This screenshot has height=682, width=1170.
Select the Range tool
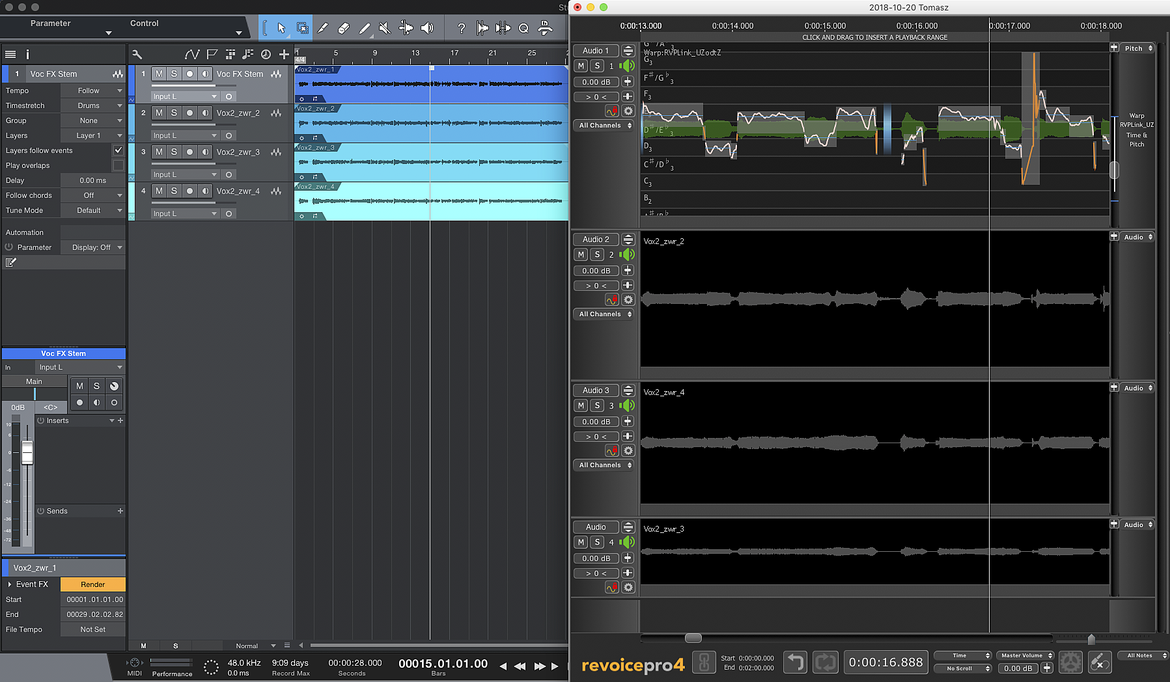(x=302, y=28)
